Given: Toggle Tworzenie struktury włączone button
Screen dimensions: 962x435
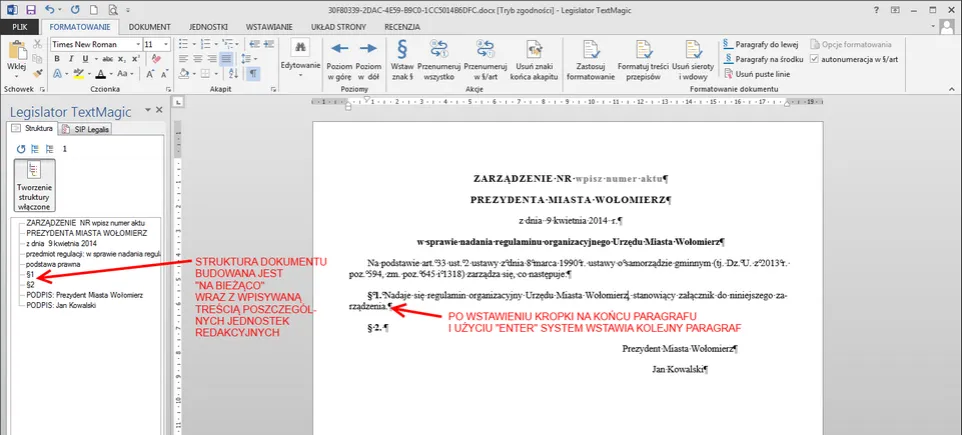Looking at the screenshot, I should click(x=34, y=185).
